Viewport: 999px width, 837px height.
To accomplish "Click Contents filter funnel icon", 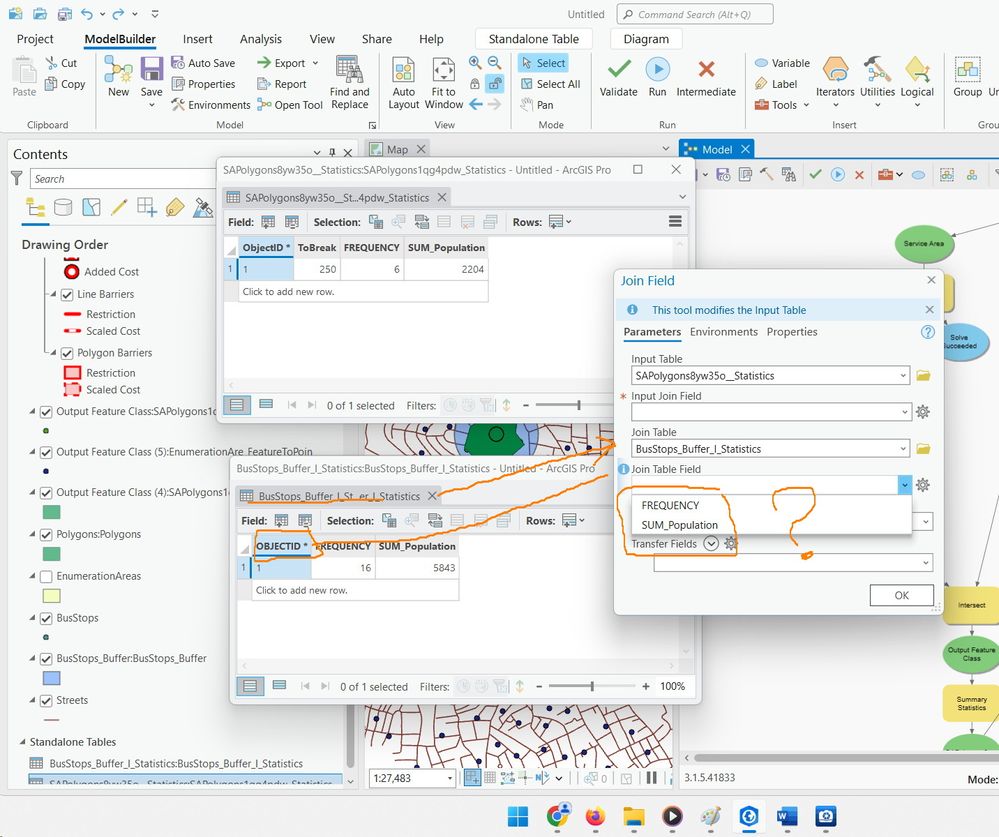I will click(17, 178).
